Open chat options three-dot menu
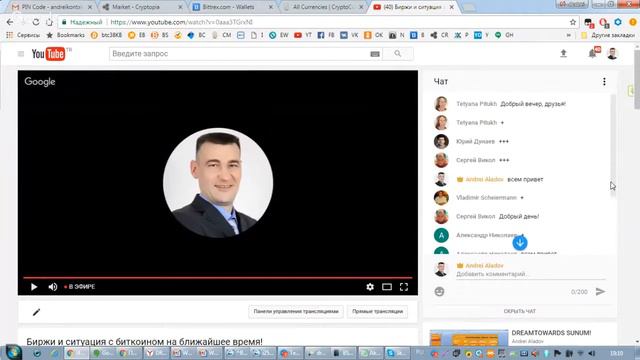The width and height of the screenshot is (640, 360). [x=604, y=82]
